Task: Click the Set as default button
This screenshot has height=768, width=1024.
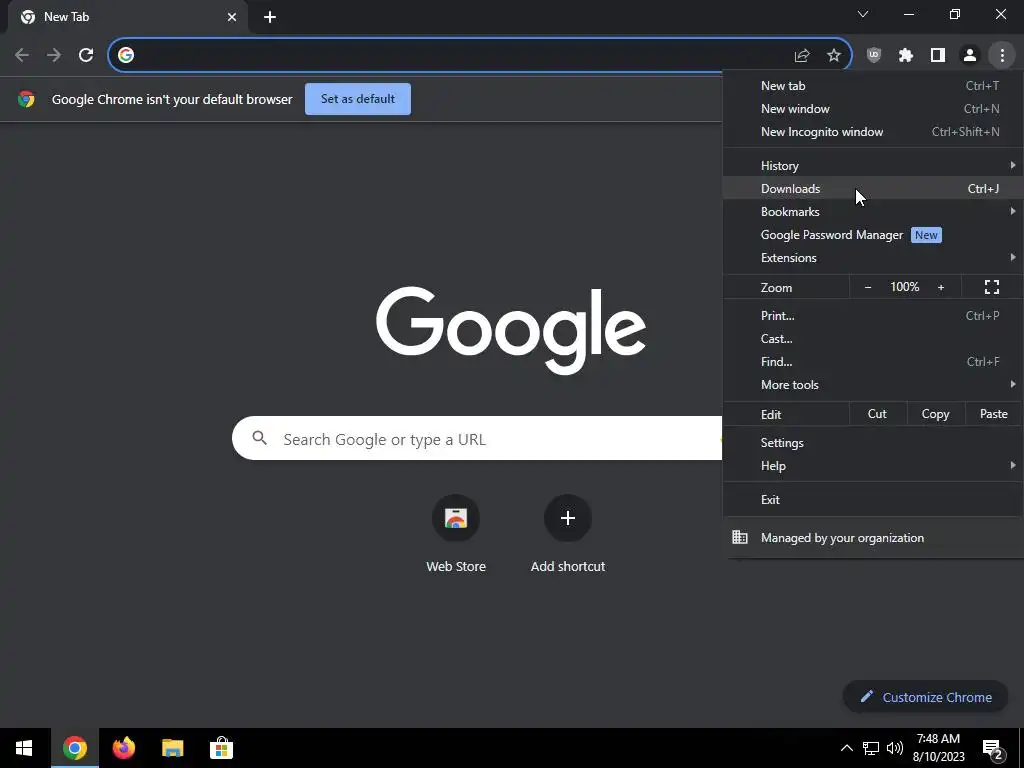Action: point(358,99)
